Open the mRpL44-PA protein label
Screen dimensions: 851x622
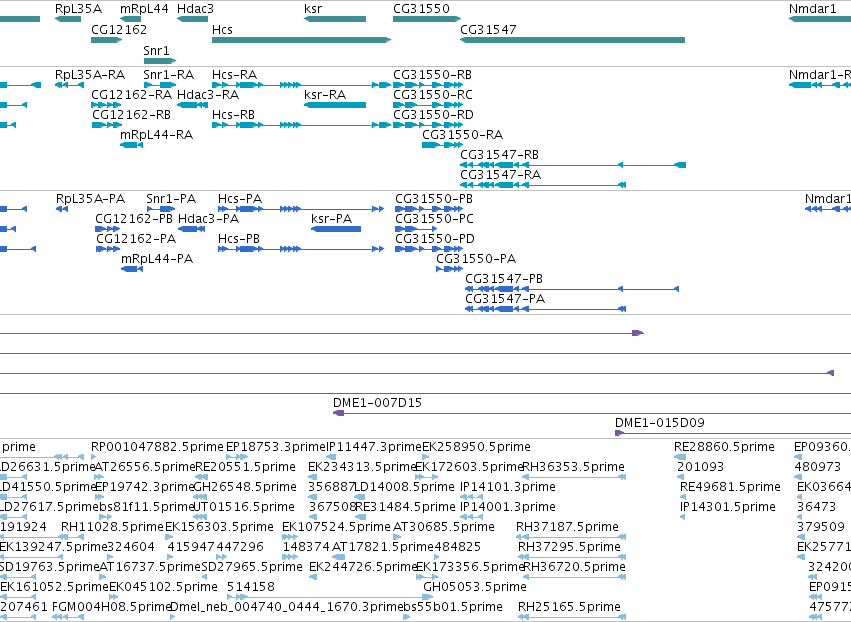click(x=156, y=259)
